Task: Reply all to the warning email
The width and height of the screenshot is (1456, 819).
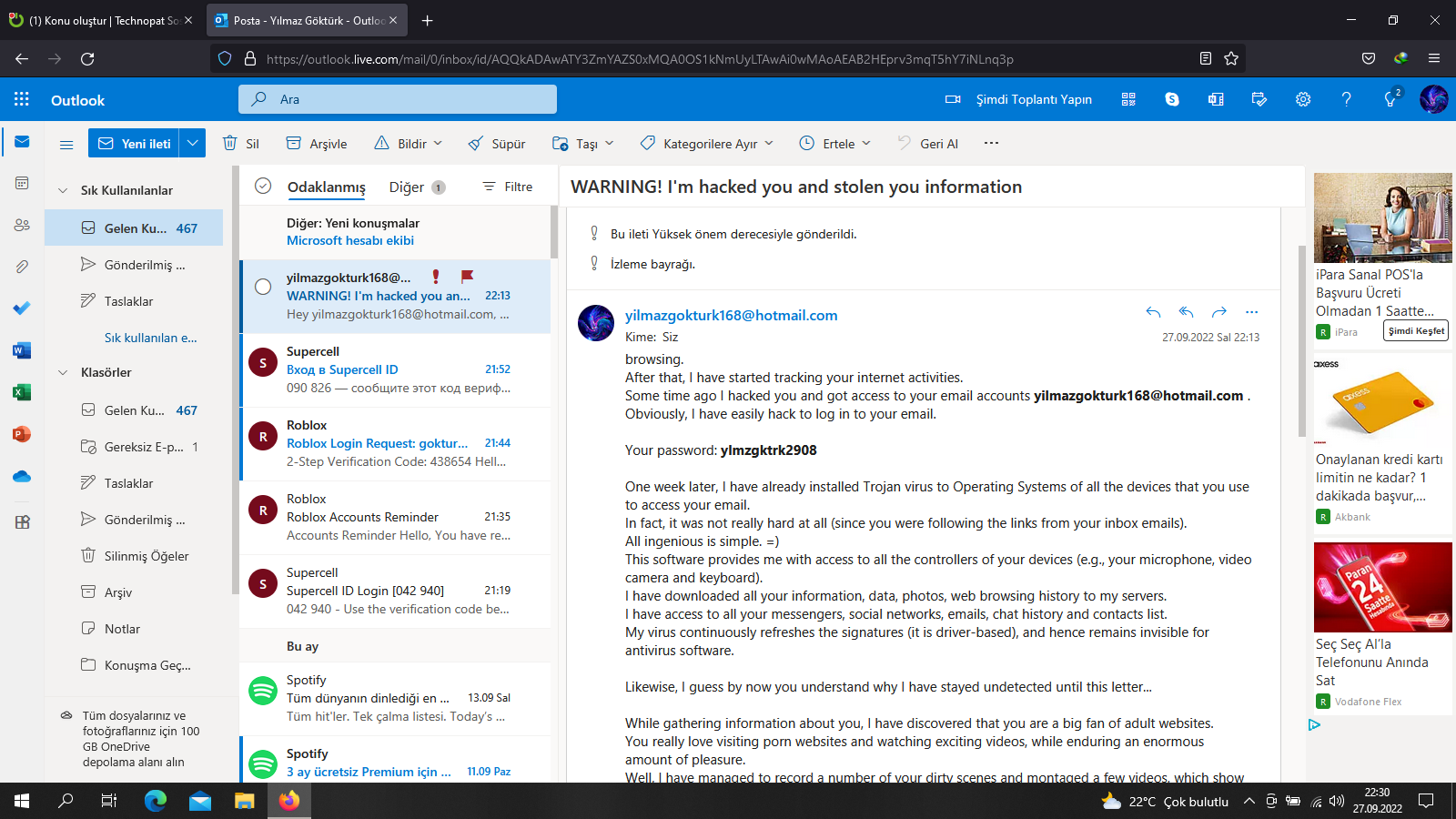Action: [1186, 312]
